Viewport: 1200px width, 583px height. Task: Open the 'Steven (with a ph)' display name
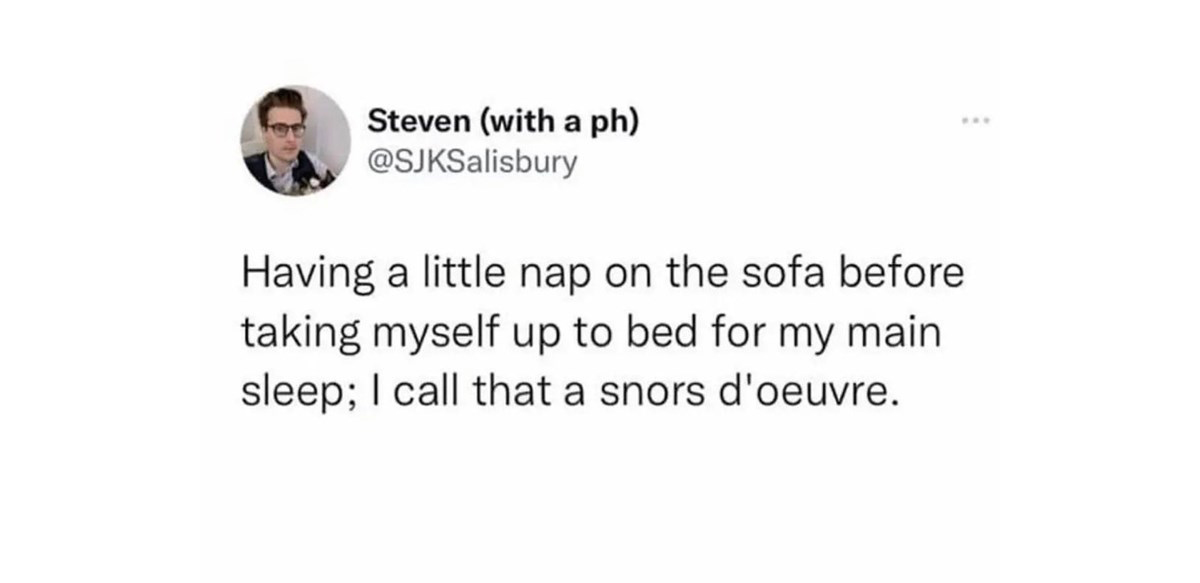pos(502,123)
